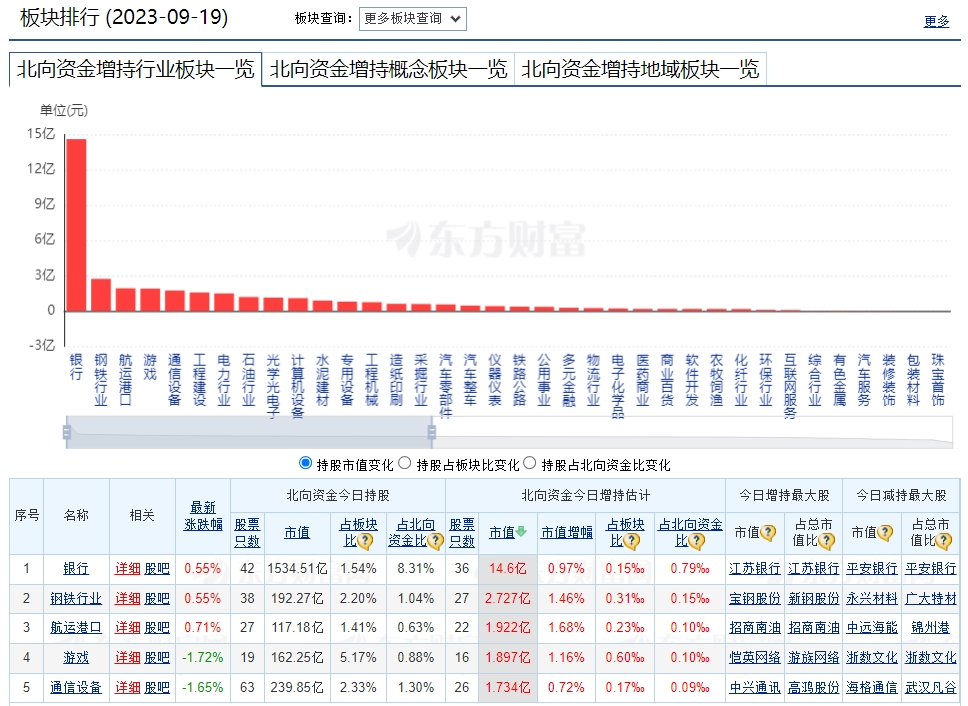
Task: Choose 持股占北向资金比变化 radio option
Action: pos(530,464)
